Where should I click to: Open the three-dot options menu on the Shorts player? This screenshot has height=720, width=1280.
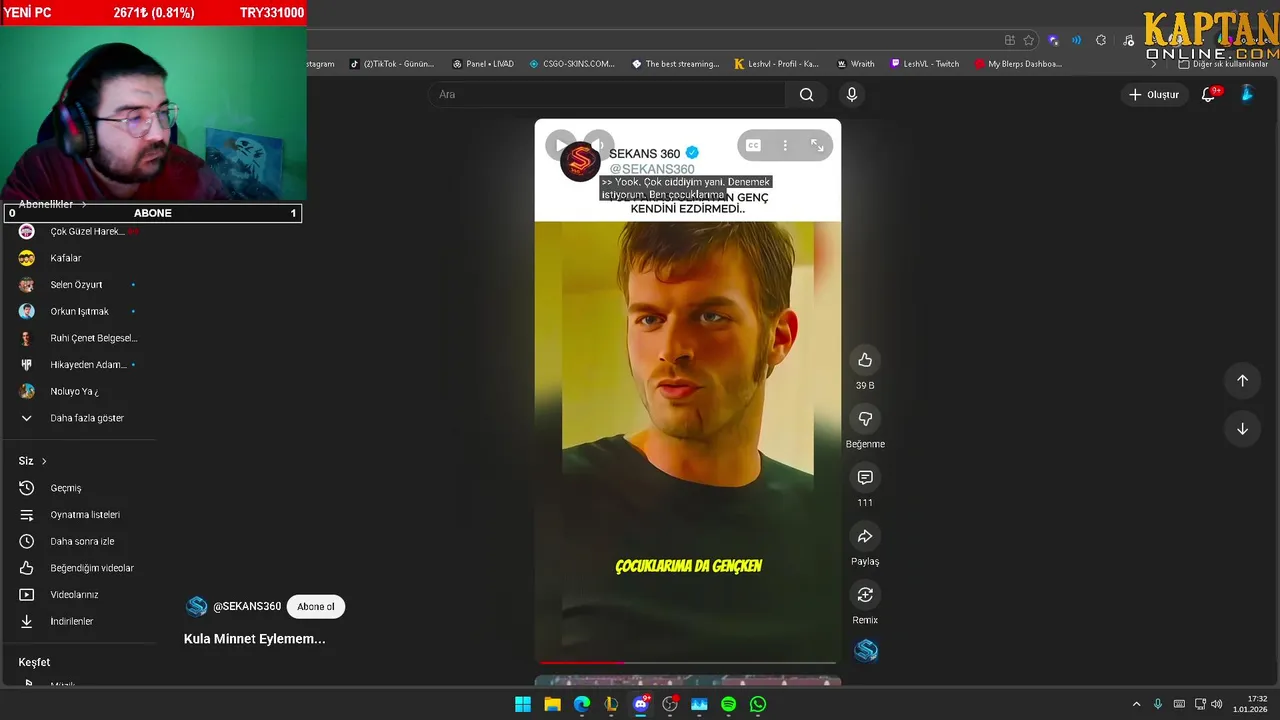(x=785, y=146)
